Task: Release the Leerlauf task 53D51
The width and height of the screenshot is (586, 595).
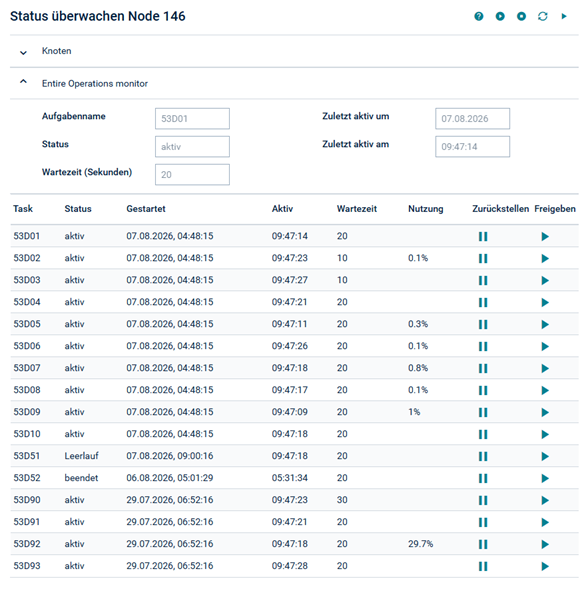Action: click(x=545, y=456)
